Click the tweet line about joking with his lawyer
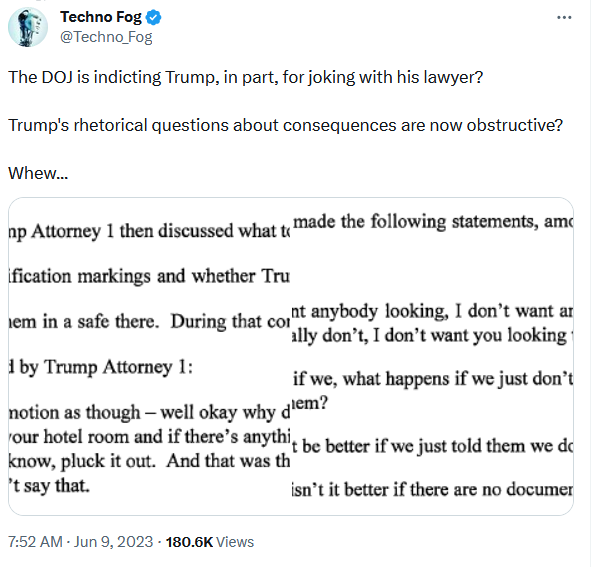 click(x=246, y=77)
